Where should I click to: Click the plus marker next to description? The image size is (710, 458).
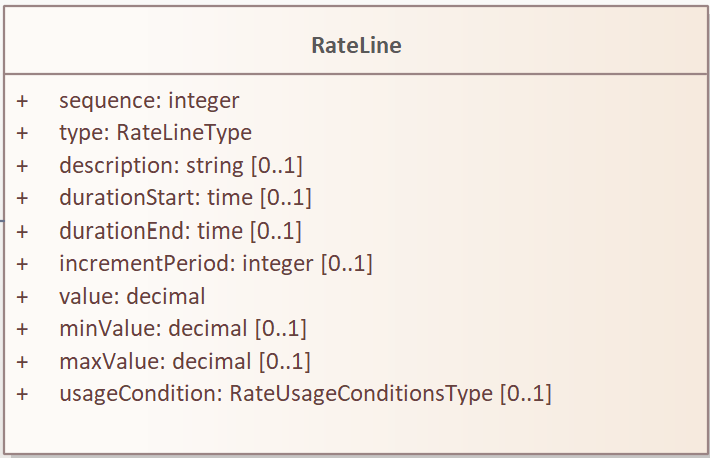coord(22,165)
